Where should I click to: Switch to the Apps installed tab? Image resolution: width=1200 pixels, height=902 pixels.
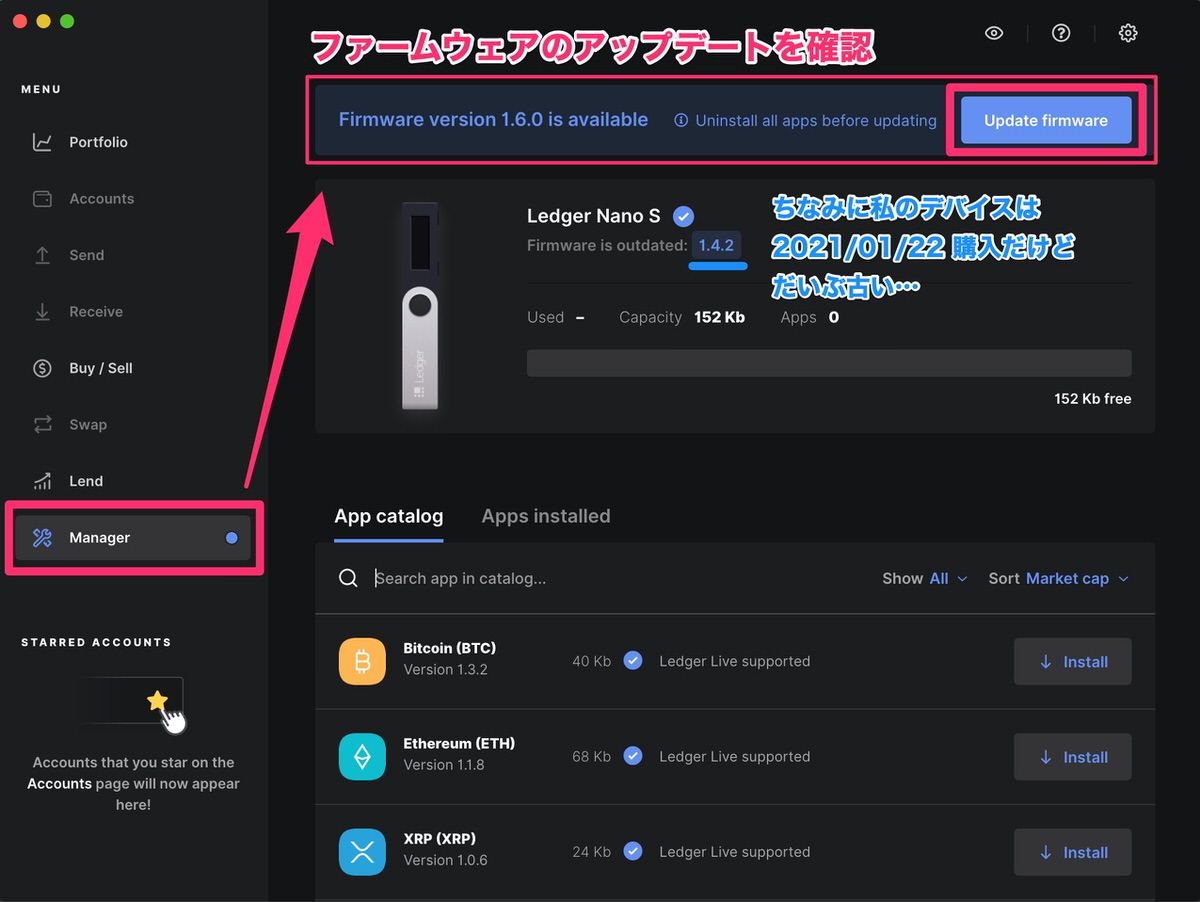point(546,516)
